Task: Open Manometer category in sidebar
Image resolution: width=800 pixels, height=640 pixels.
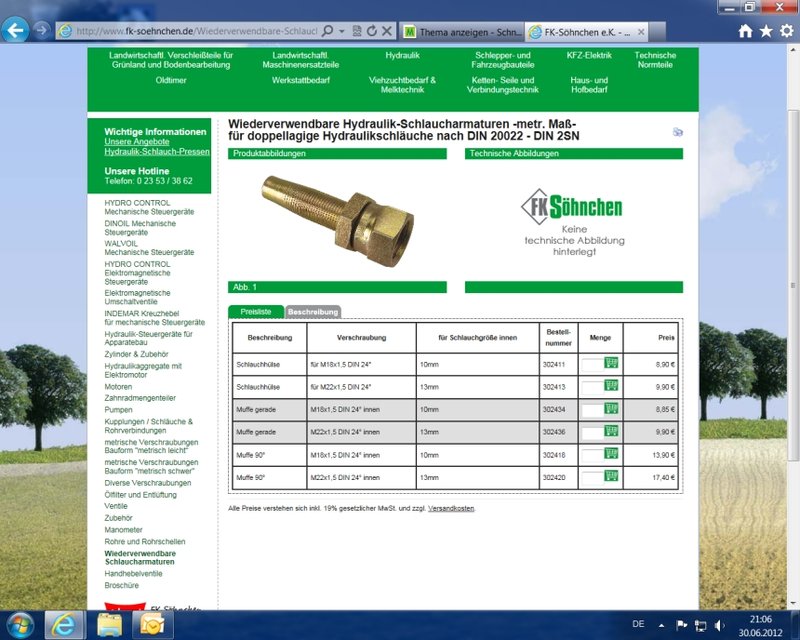Action: 124,530
